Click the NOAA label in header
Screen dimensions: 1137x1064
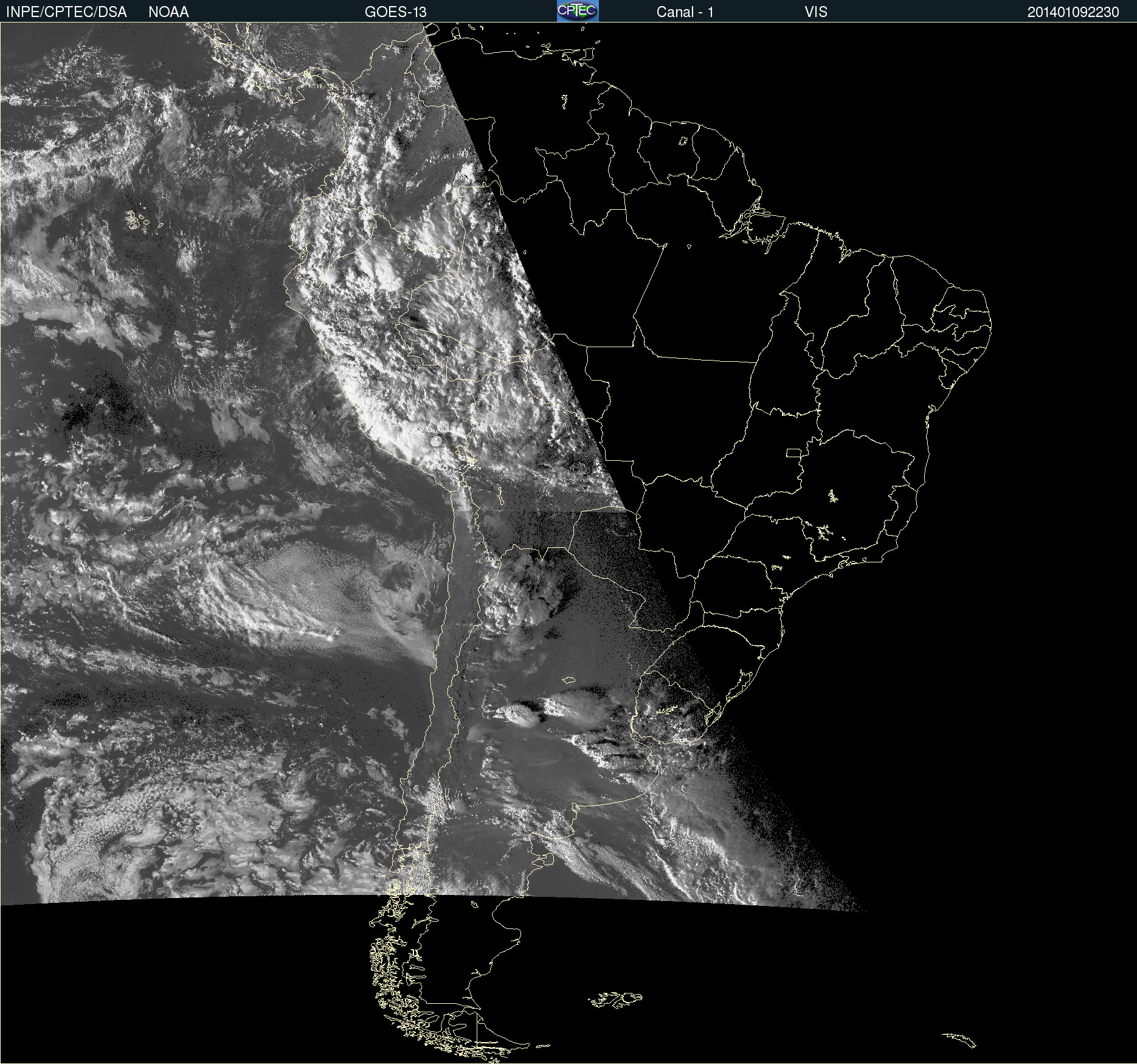[x=168, y=12]
